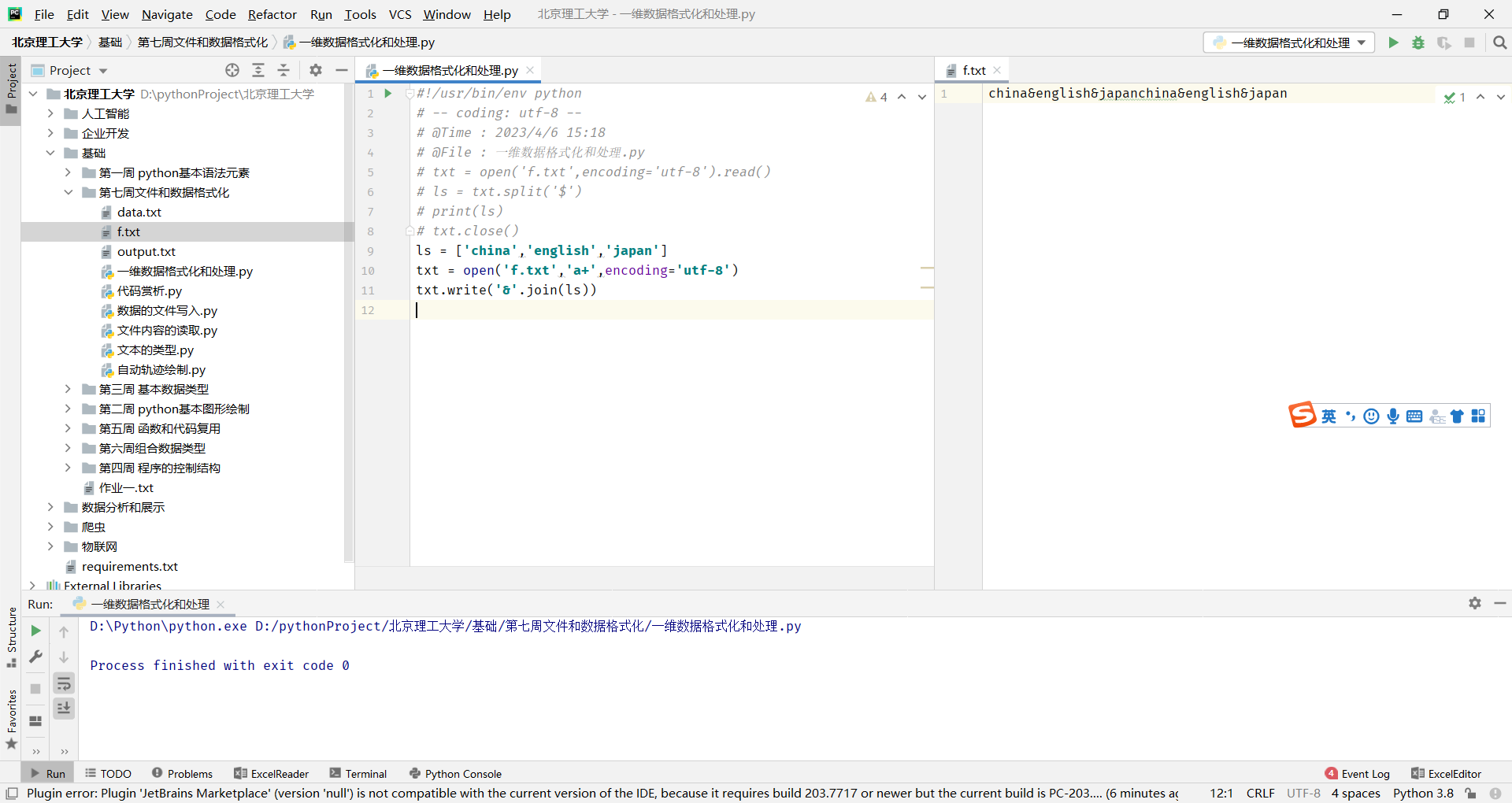Expand 企业开发 folder
The image size is (1512, 803).
point(50,133)
